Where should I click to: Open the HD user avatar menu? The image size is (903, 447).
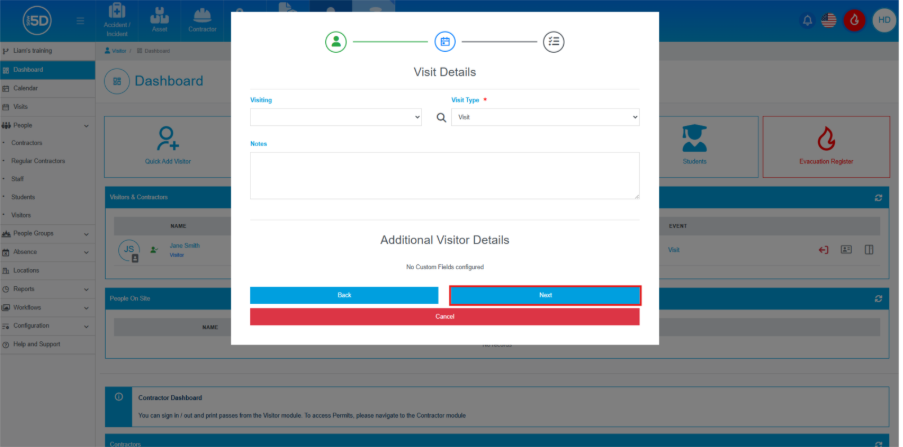(x=883, y=20)
